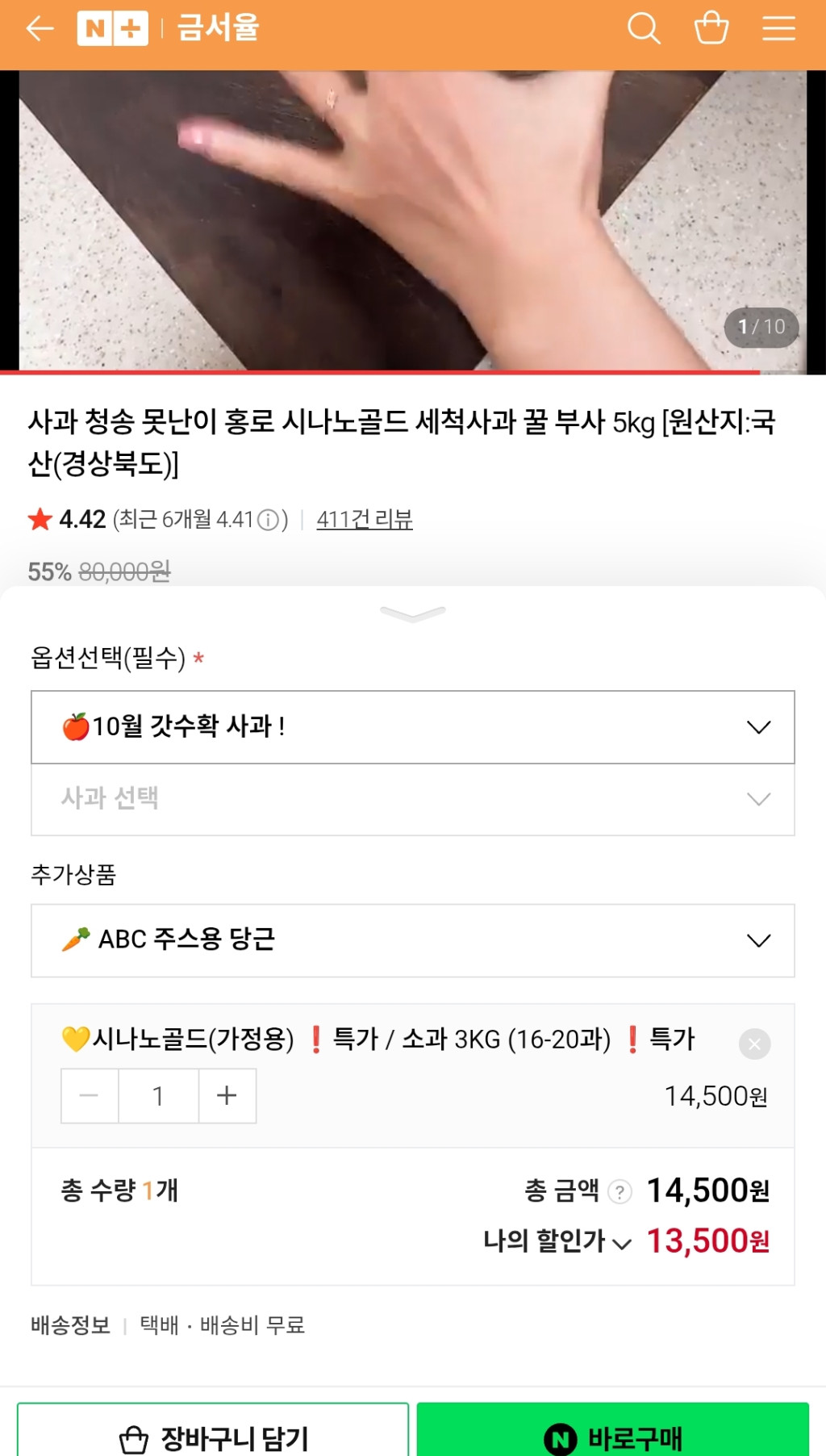Tap the 바로구매 button

tap(613, 1437)
